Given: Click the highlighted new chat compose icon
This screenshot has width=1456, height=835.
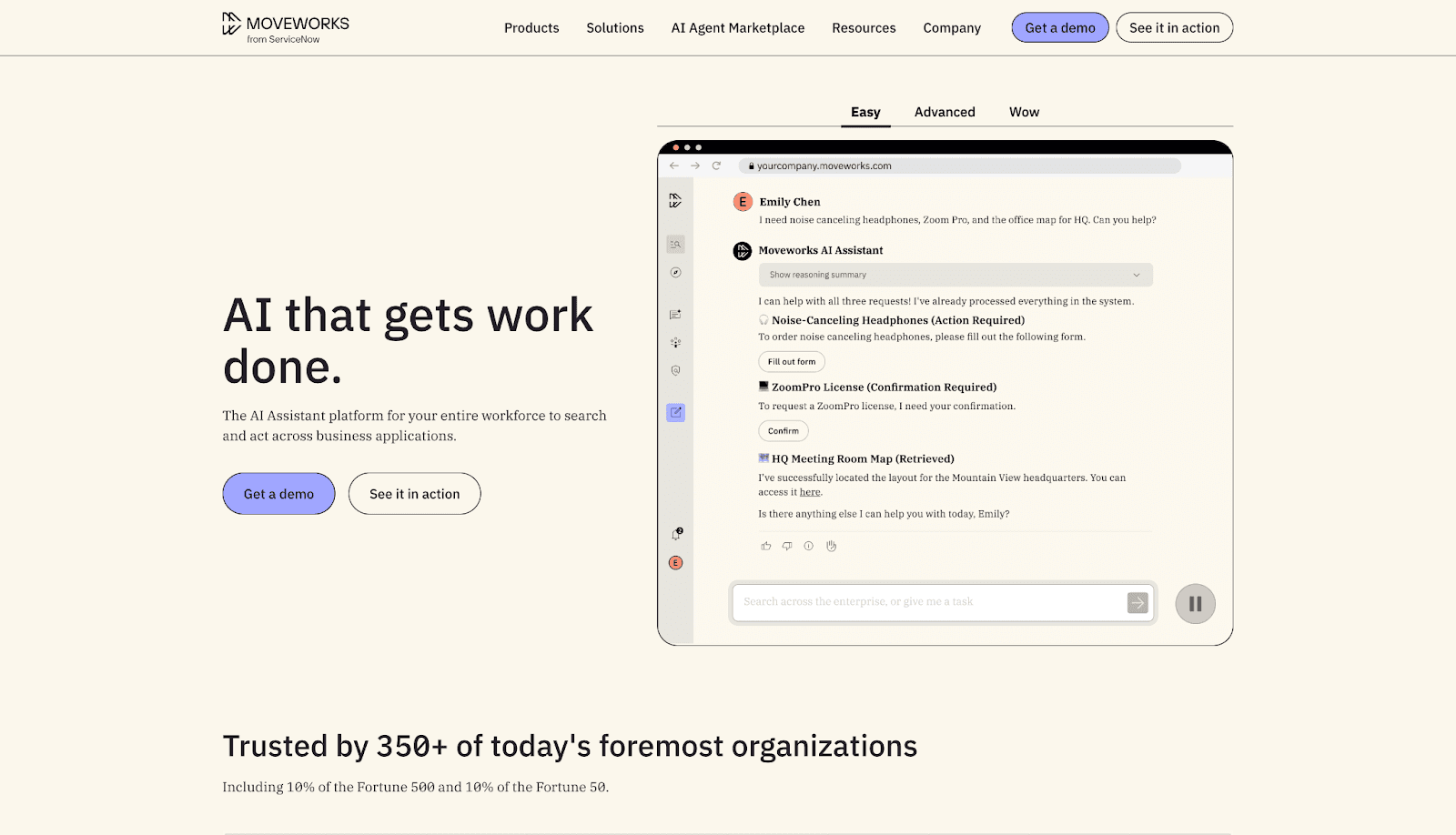Looking at the screenshot, I should pos(675,412).
